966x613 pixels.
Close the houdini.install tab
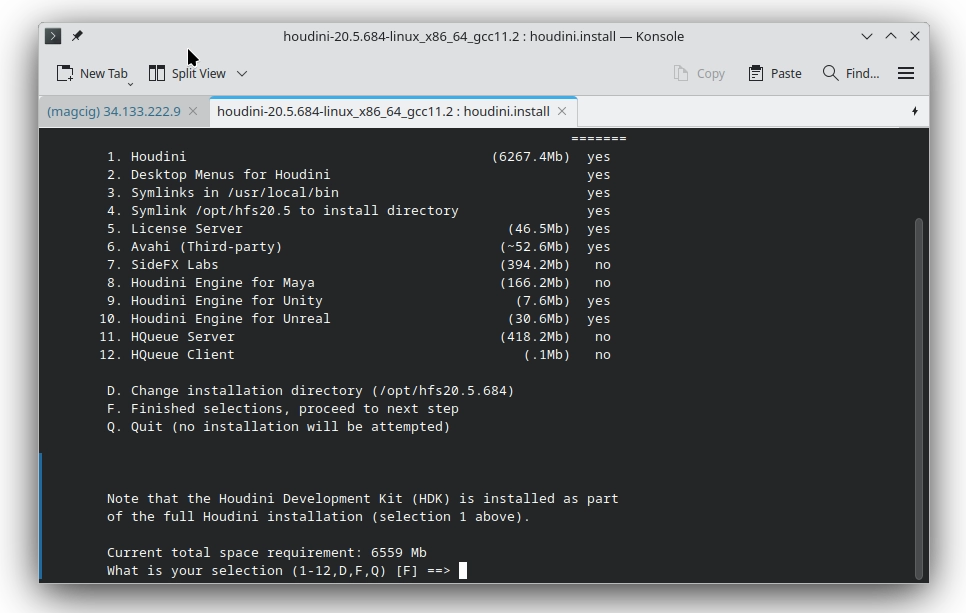pyautogui.click(x=562, y=112)
